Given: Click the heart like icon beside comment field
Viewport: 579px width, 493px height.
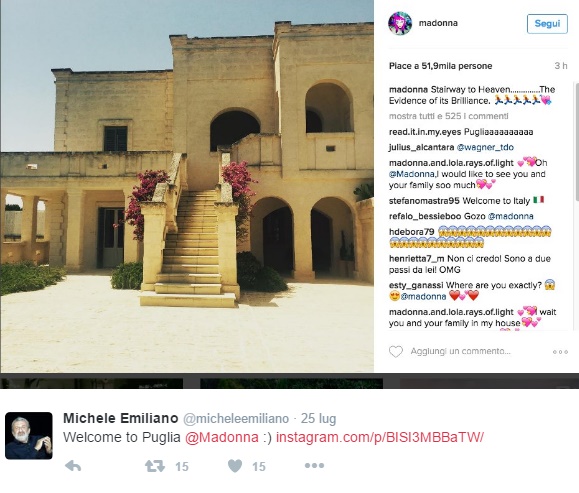Looking at the screenshot, I should point(395,351).
